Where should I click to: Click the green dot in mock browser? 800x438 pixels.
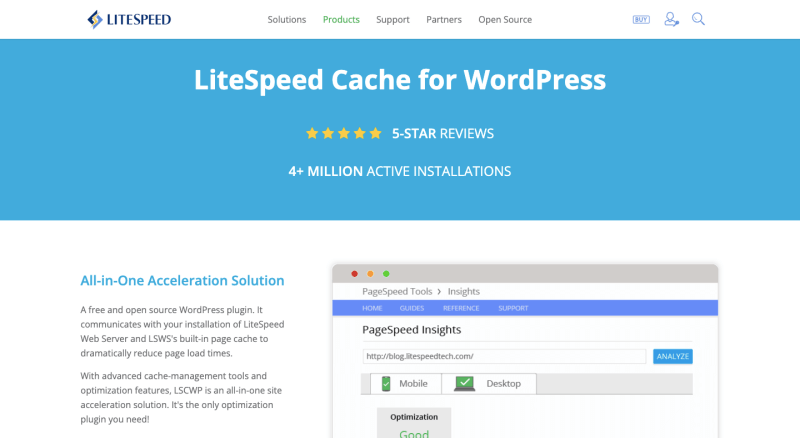[x=386, y=274]
